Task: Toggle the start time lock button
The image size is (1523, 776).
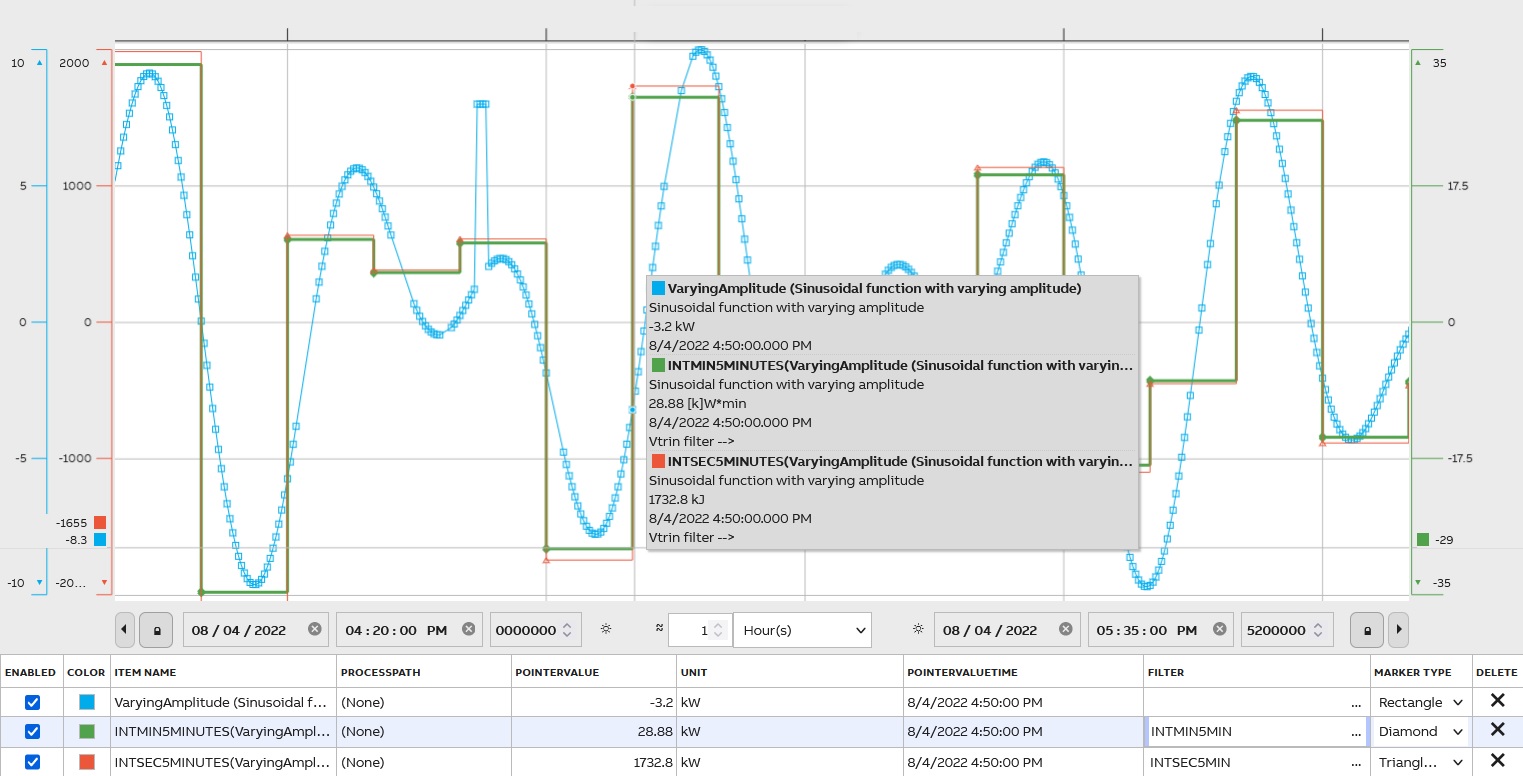Action: pyautogui.click(x=156, y=630)
